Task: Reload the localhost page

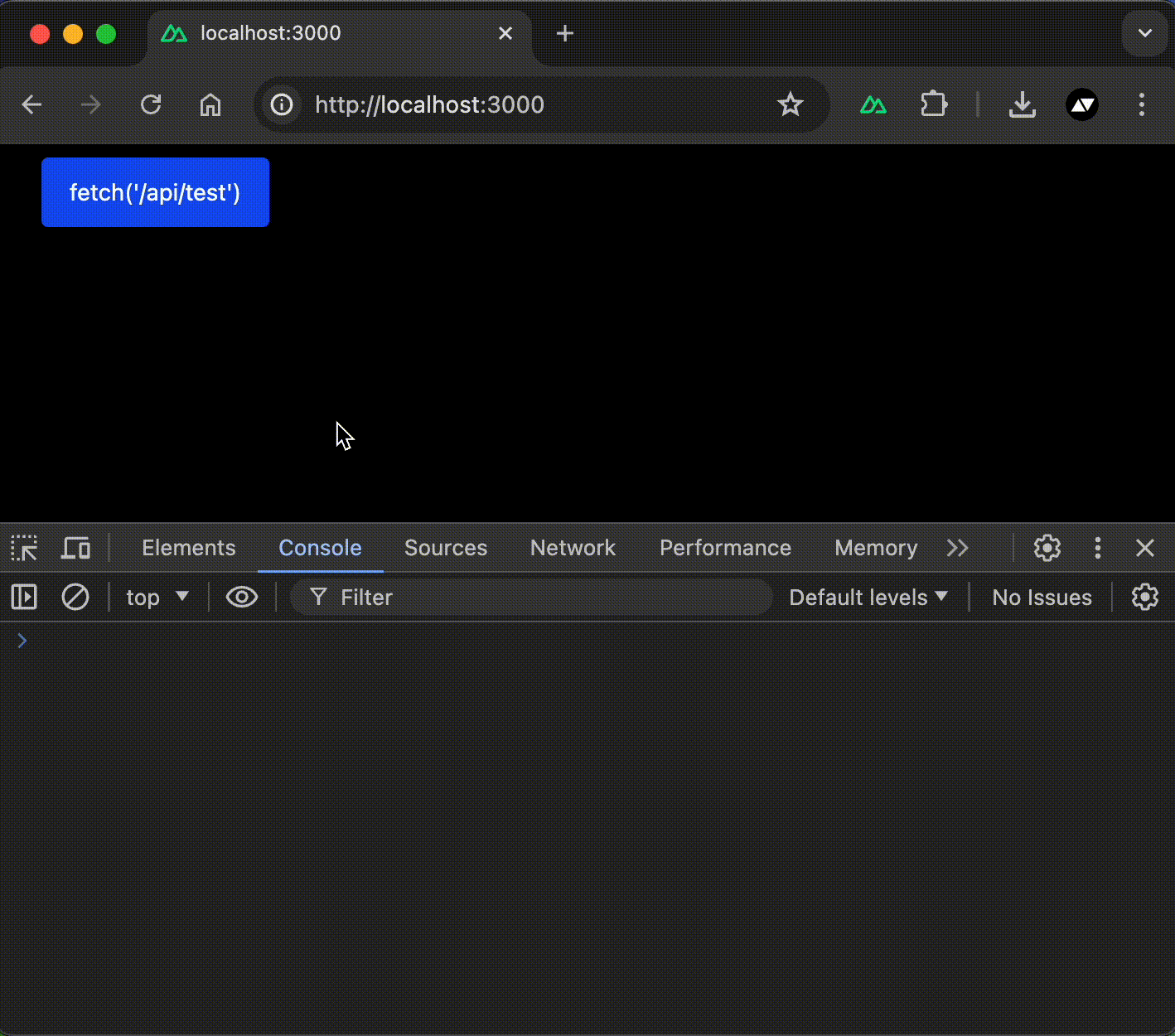Action: coord(151,104)
